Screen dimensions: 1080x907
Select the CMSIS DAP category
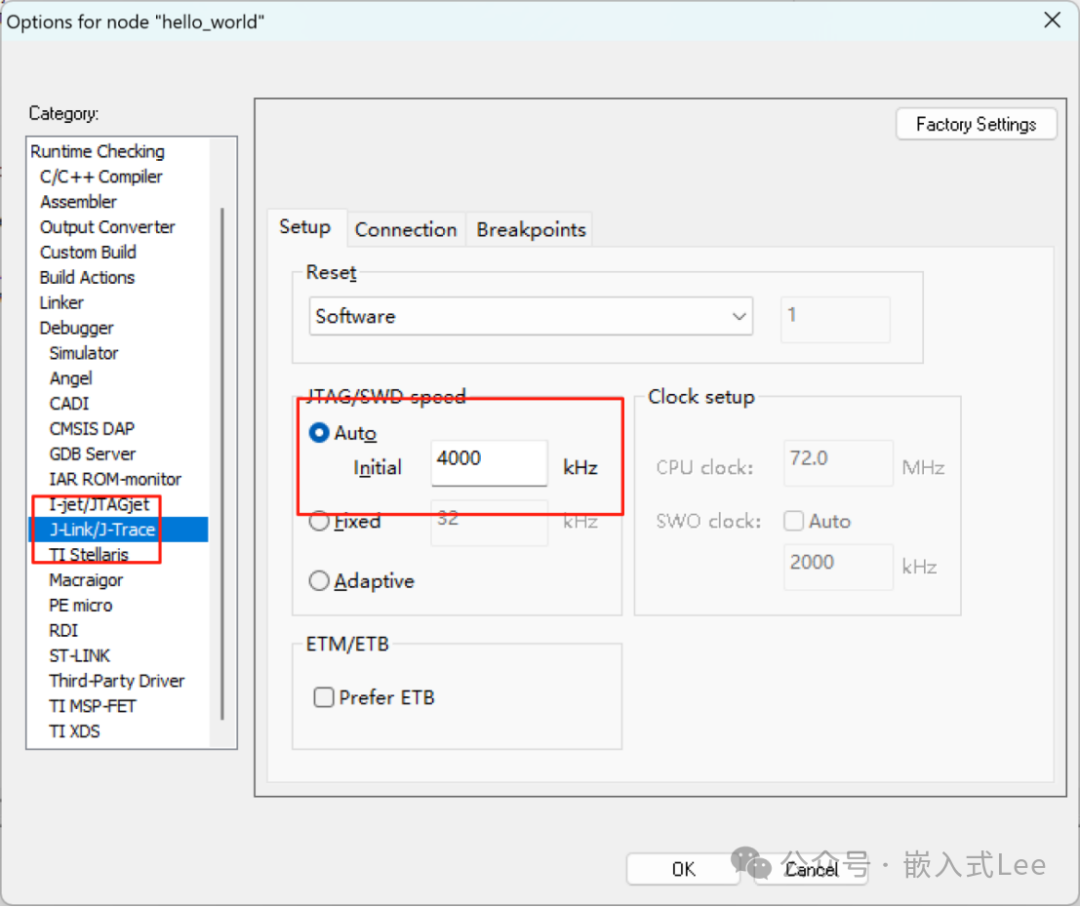coord(91,428)
